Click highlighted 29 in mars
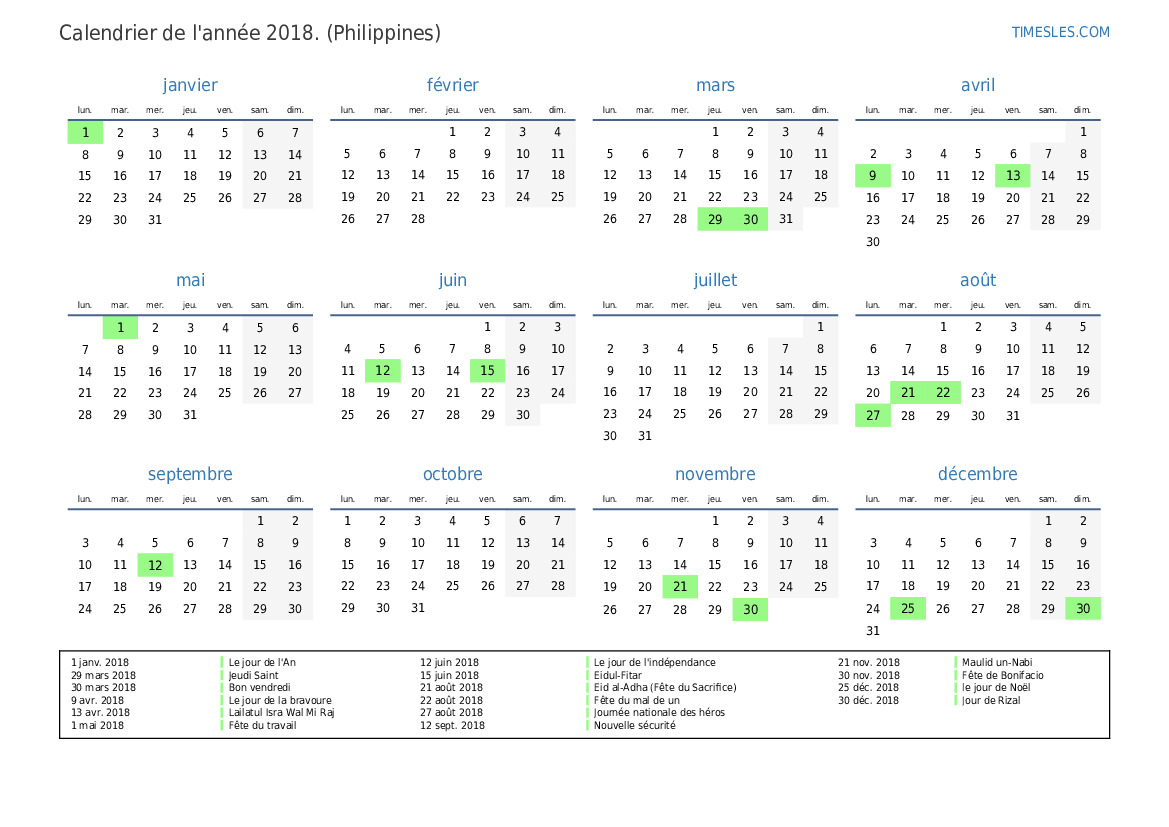Viewport: 1169px width, 827px height. [714, 220]
